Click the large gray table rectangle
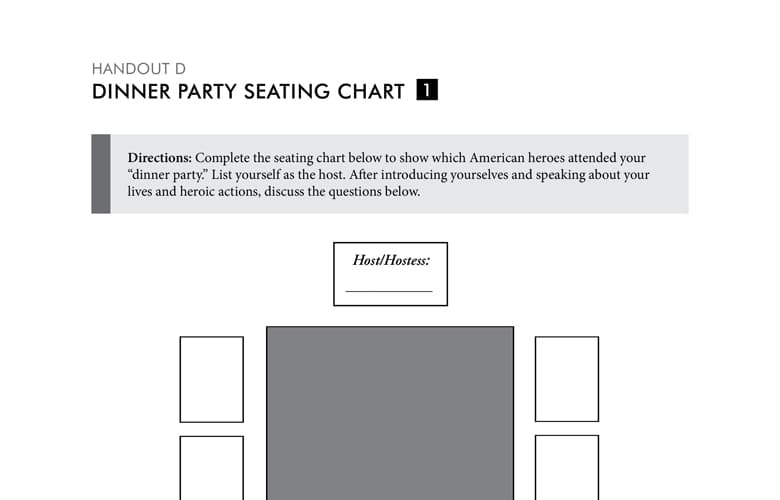Image resolution: width=780 pixels, height=500 pixels. tap(390, 410)
